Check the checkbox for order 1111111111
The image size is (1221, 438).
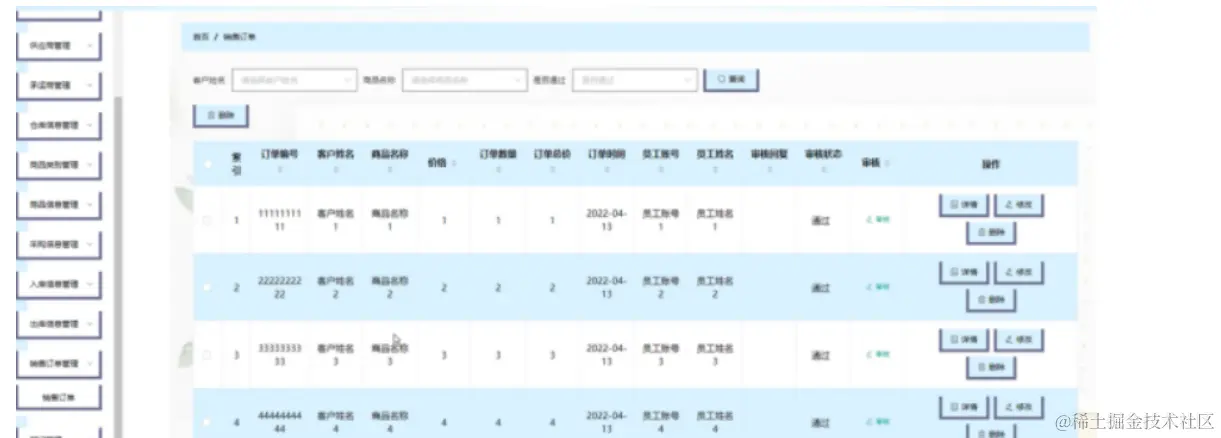click(207, 221)
